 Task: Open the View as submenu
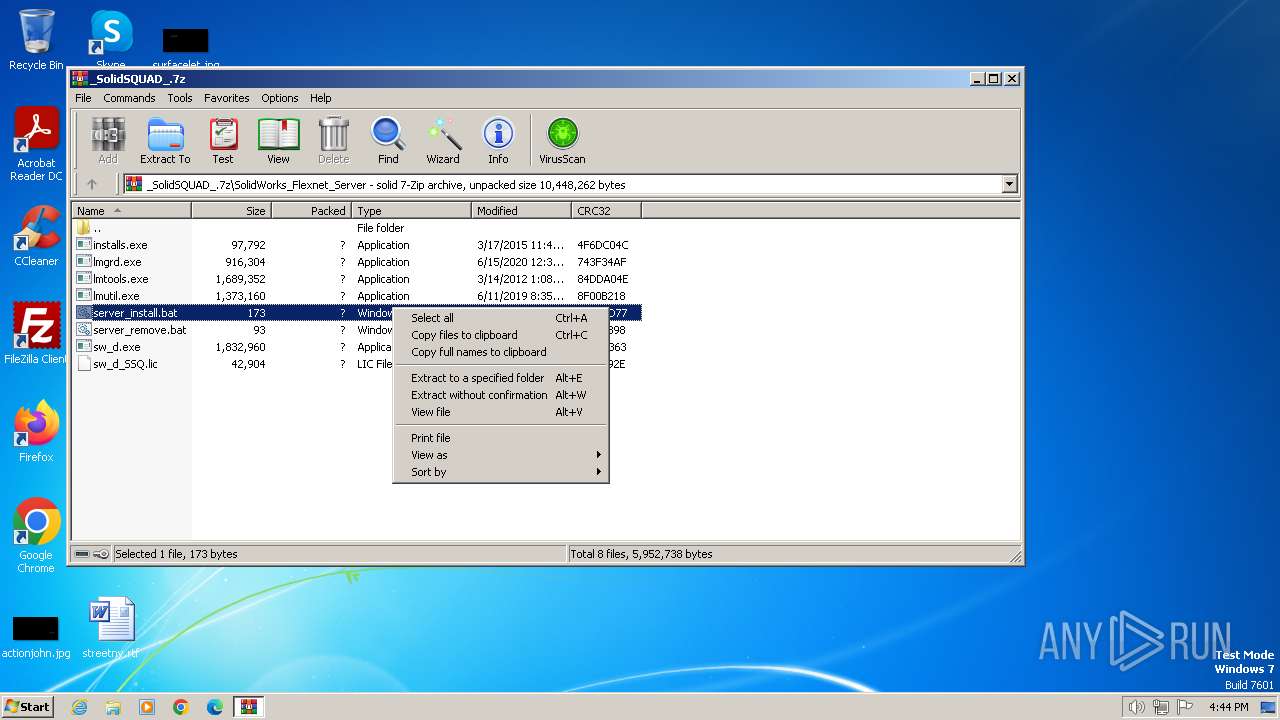(501, 455)
